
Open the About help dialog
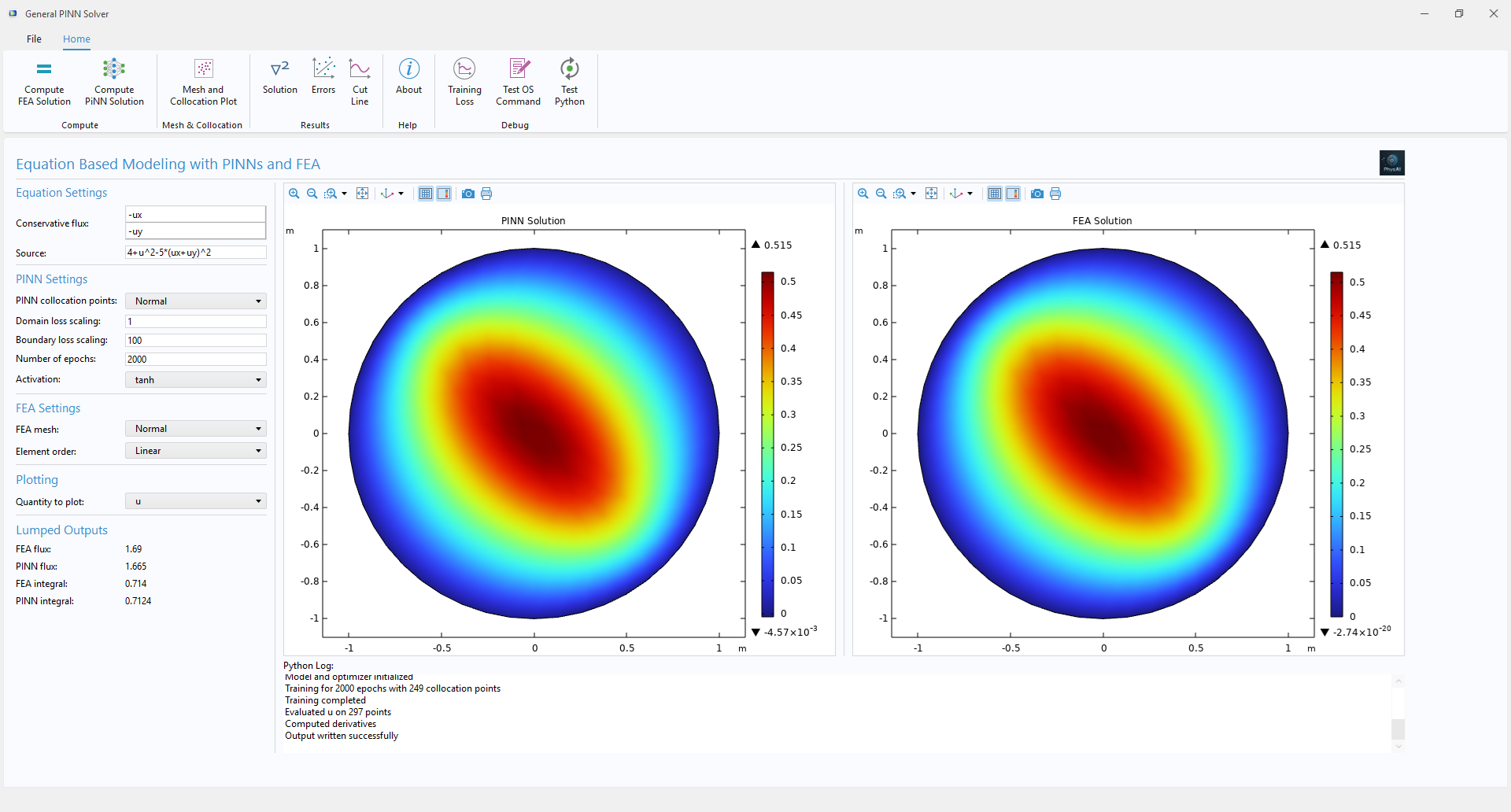tap(408, 81)
